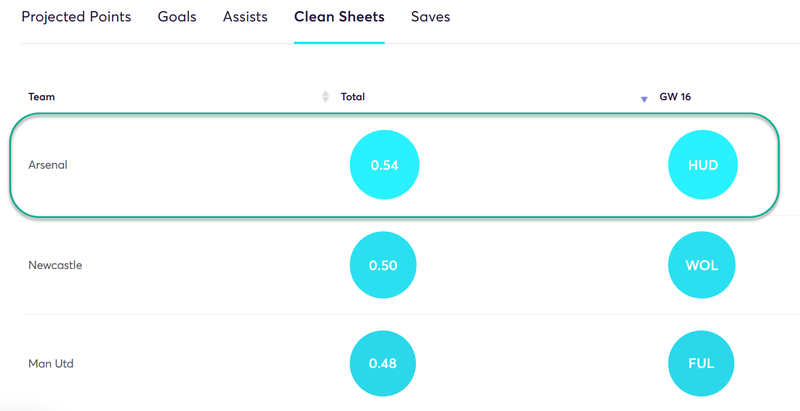Viewport: 800px width, 411px height.
Task: Select Man Utd's 0.48 total circle
Action: (x=383, y=364)
